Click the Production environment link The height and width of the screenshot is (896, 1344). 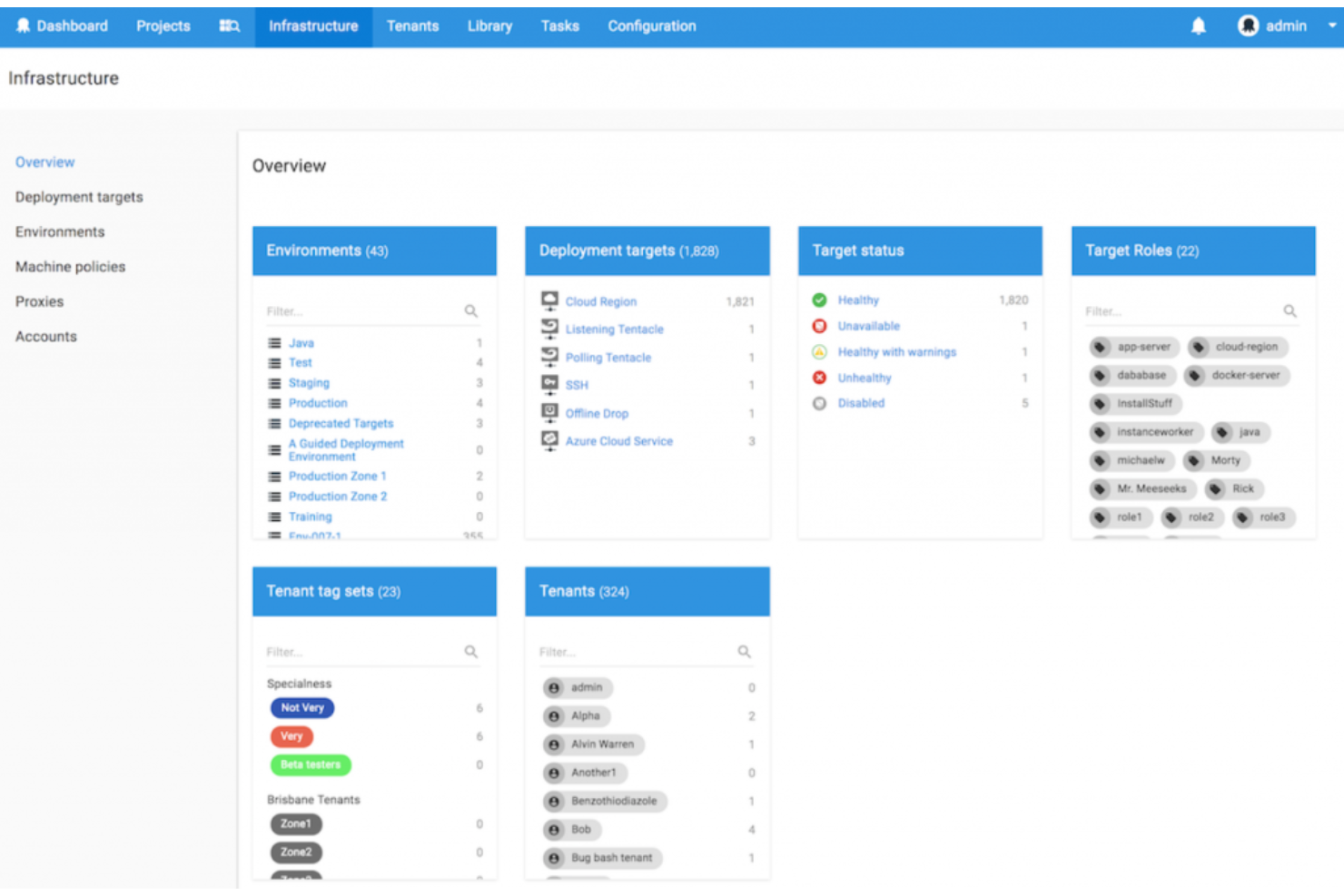click(x=318, y=403)
